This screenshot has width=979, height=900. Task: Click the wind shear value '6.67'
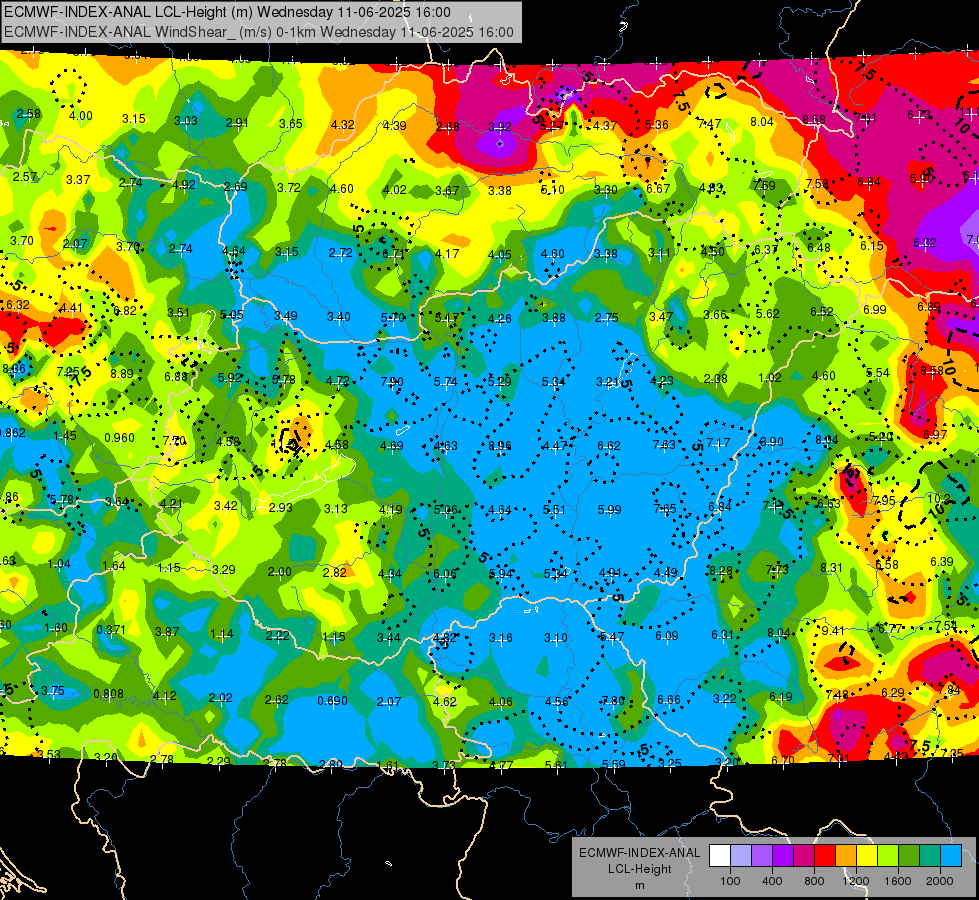pyautogui.click(x=658, y=189)
